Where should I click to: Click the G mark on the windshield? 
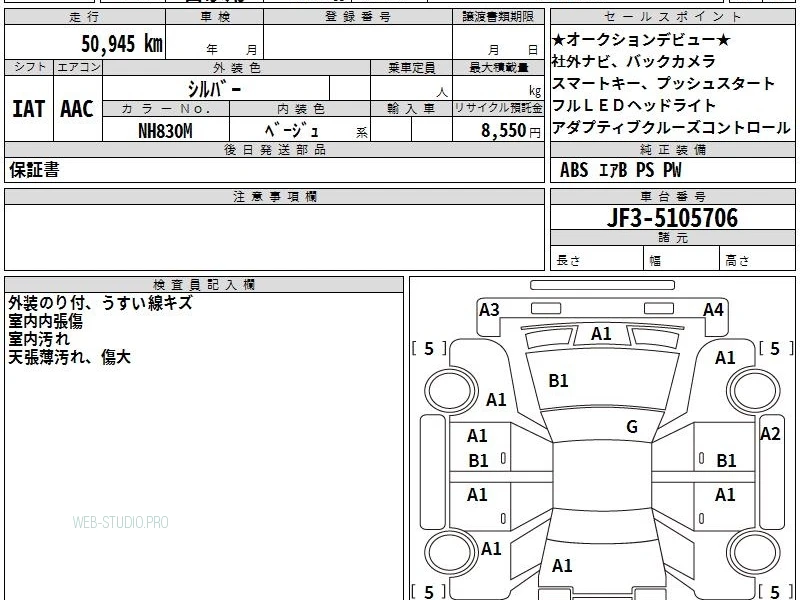pyautogui.click(x=632, y=427)
